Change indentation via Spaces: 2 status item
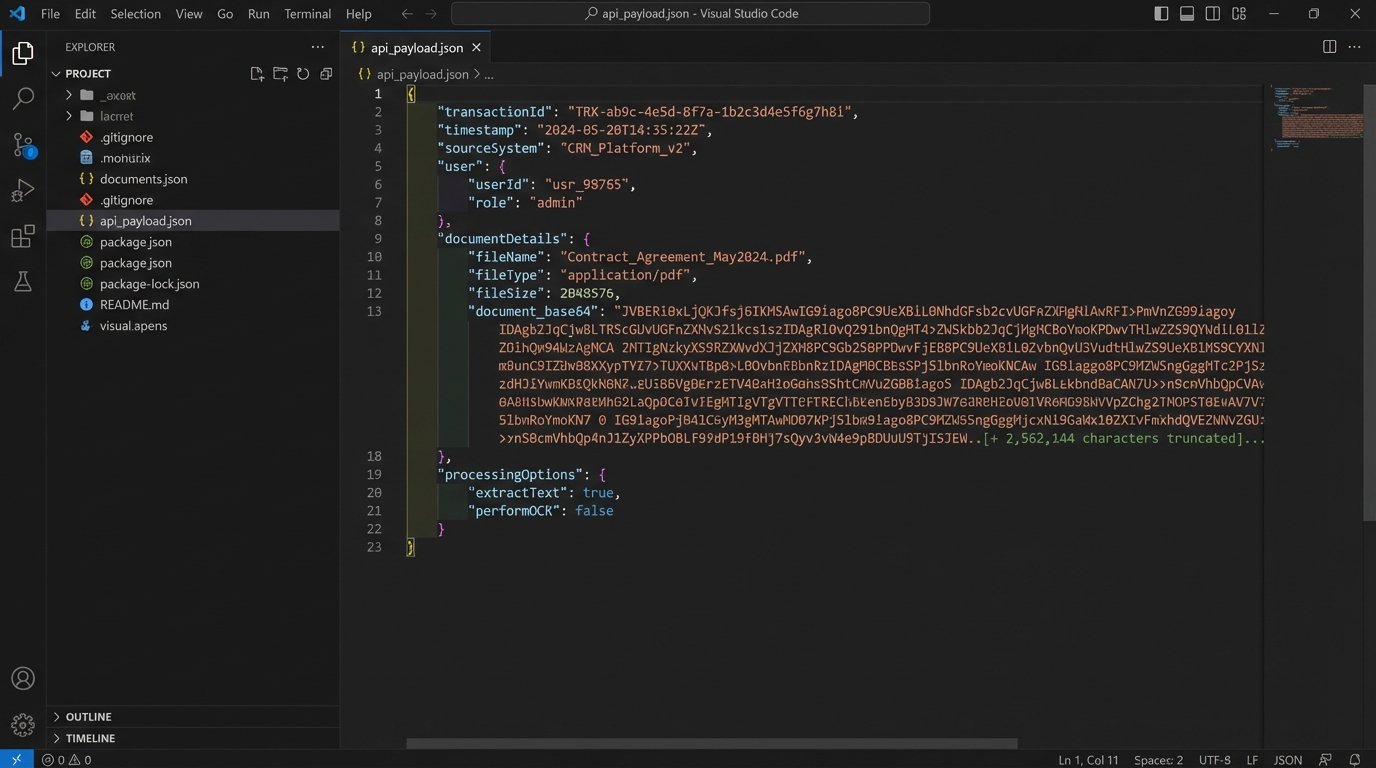 (x=1157, y=759)
